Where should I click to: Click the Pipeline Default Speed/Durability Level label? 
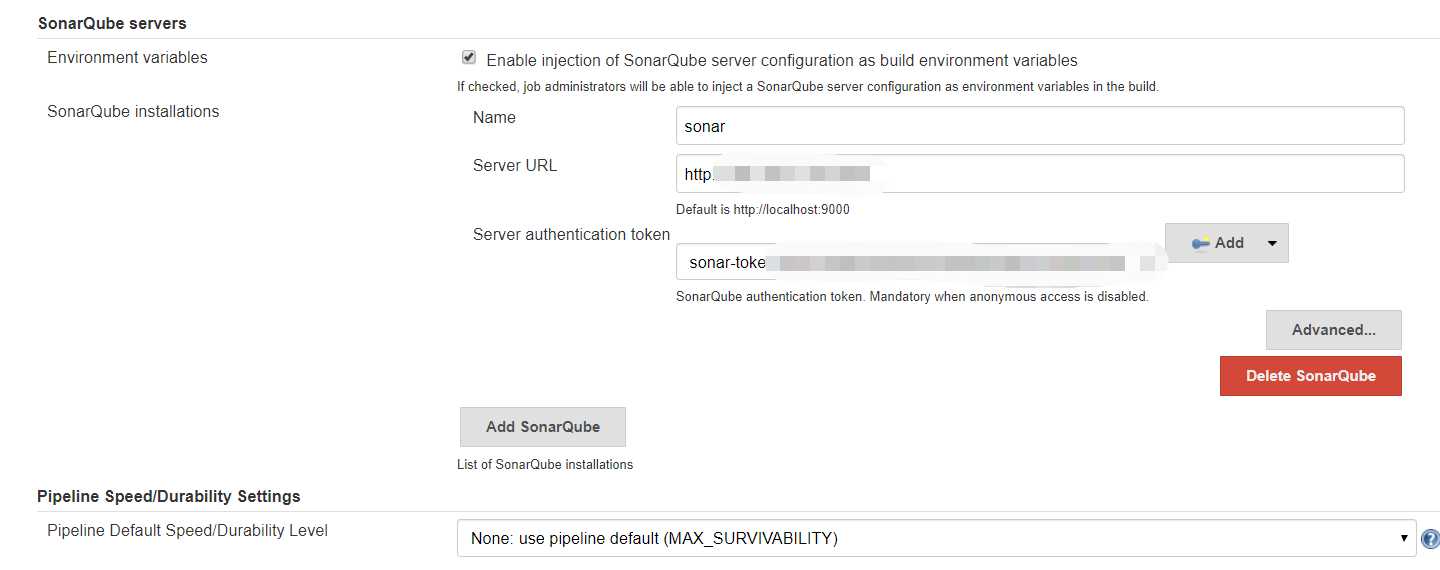[187, 530]
